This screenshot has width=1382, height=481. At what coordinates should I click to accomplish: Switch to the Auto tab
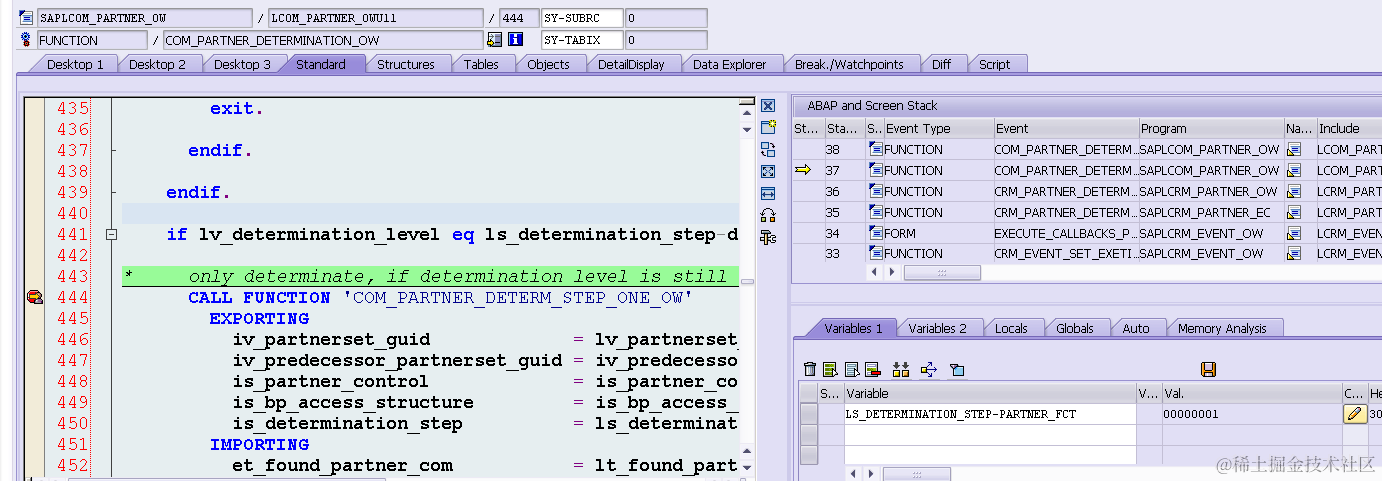click(1135, 328)
